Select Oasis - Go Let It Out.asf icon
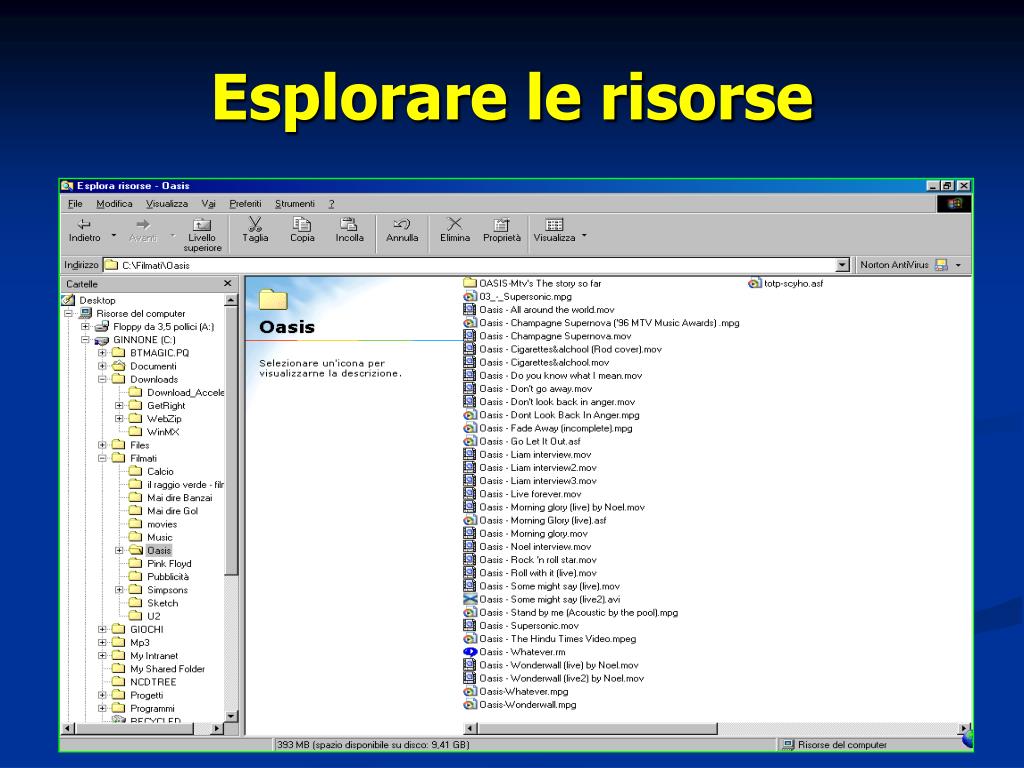The width and height of the screenshot is (1024, 768). (x=470, y=441)
